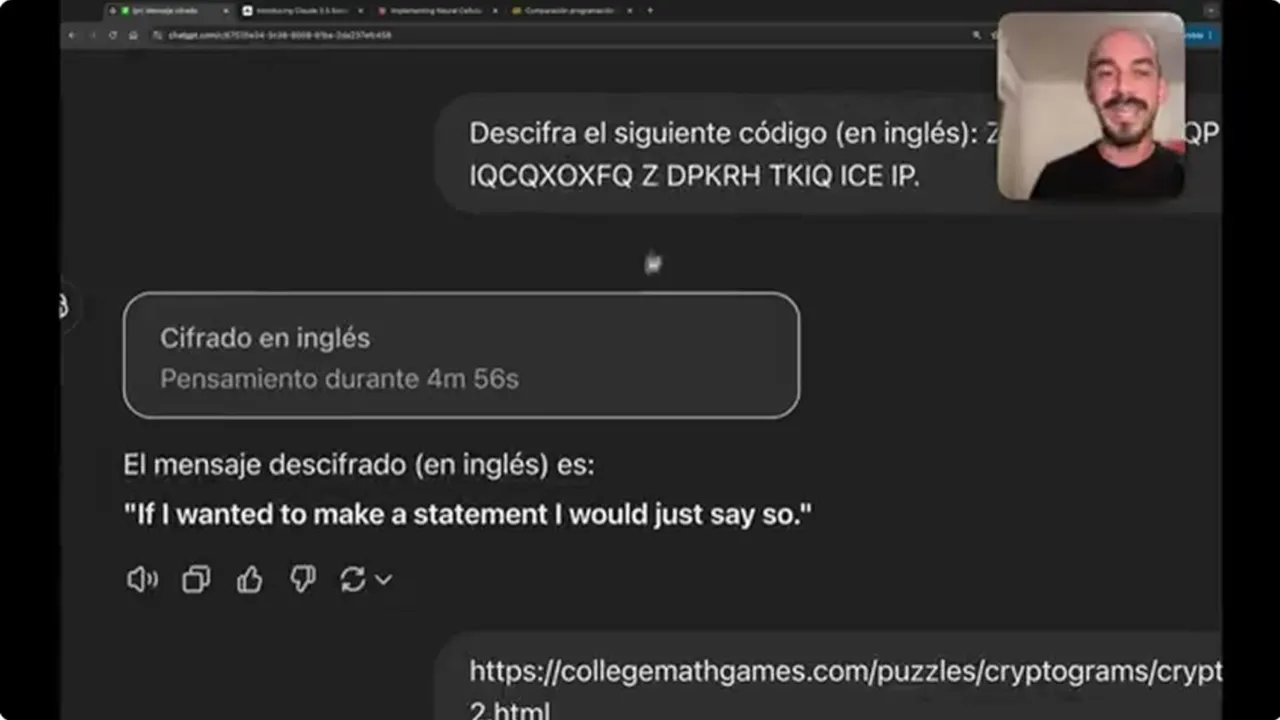The image size is (1280, 720).
Task: Click the browser home icon
Action: (133, 35)
